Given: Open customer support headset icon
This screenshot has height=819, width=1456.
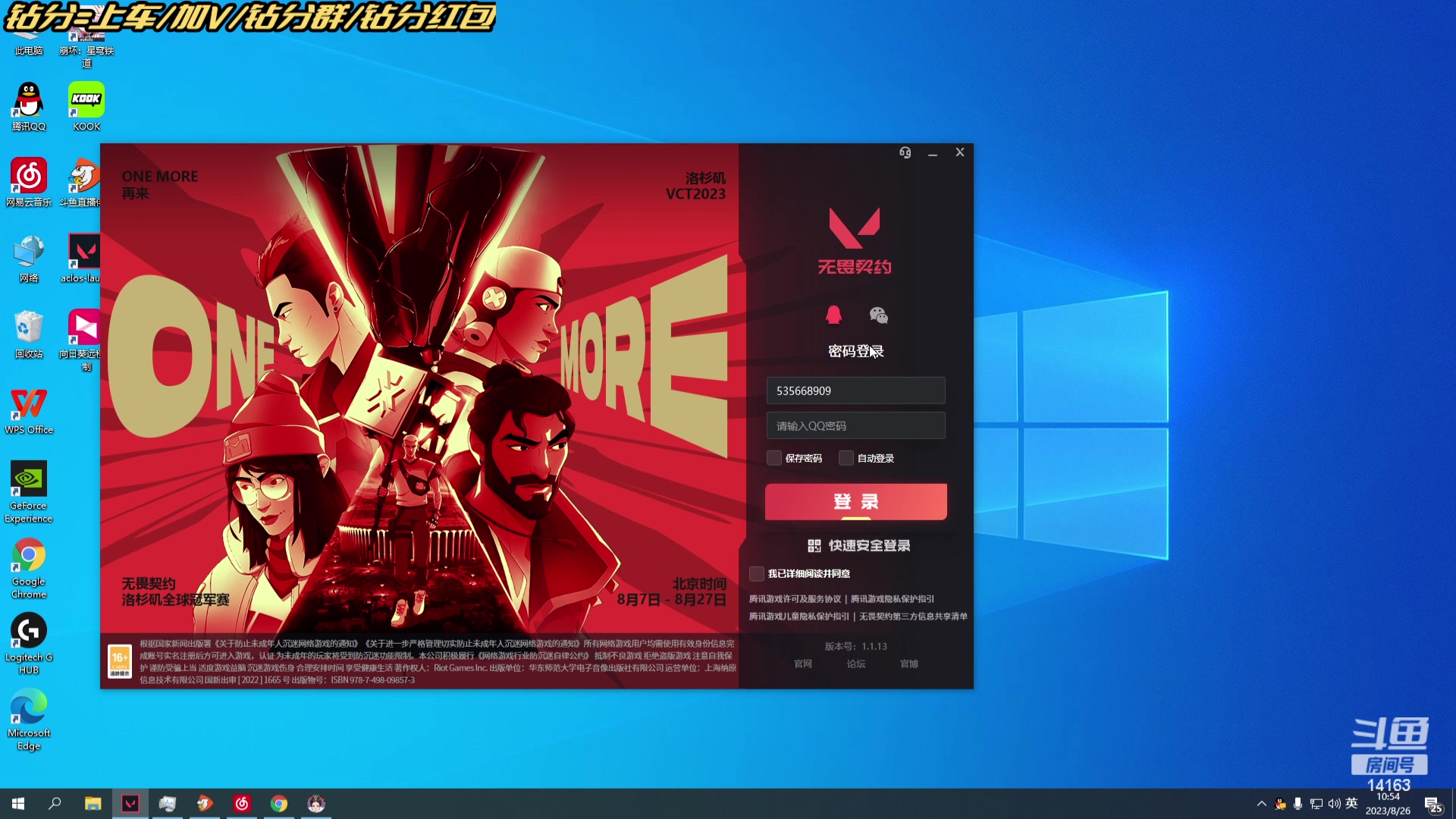Looking at the screenshot, I should pos(905,152).
